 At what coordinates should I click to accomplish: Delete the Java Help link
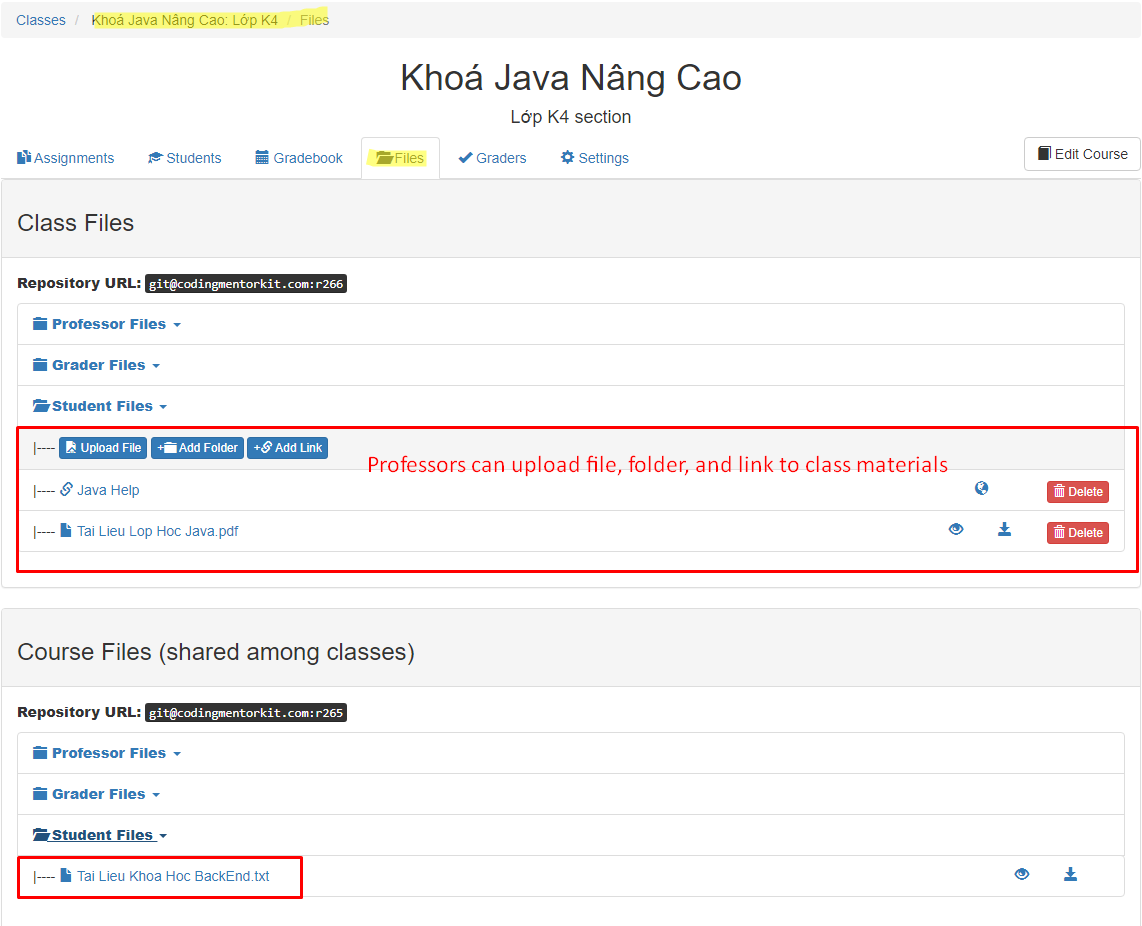coord(1078,492)
